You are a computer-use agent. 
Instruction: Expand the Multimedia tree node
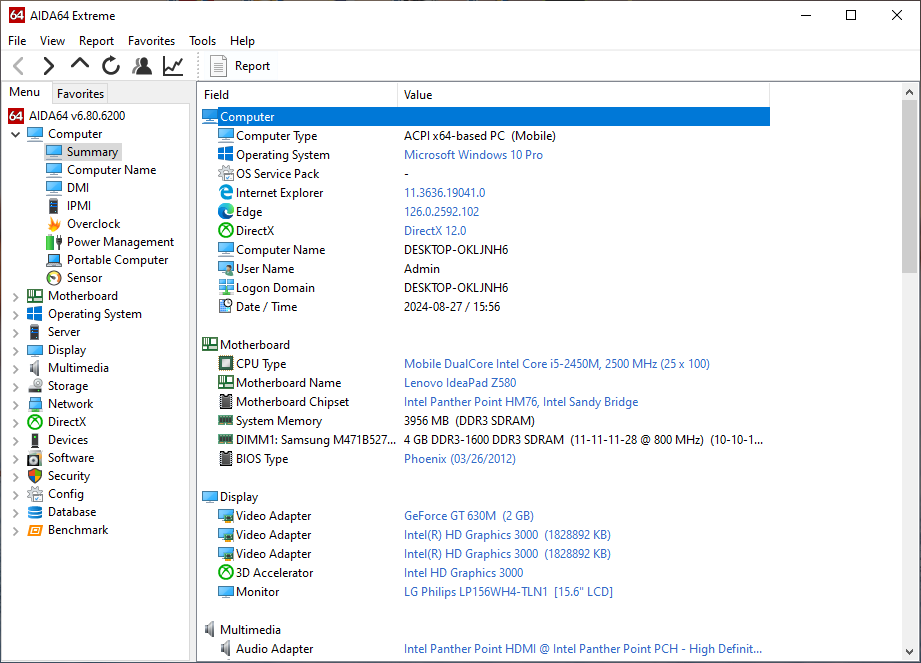pyautogui.click(x=16, y=369)
